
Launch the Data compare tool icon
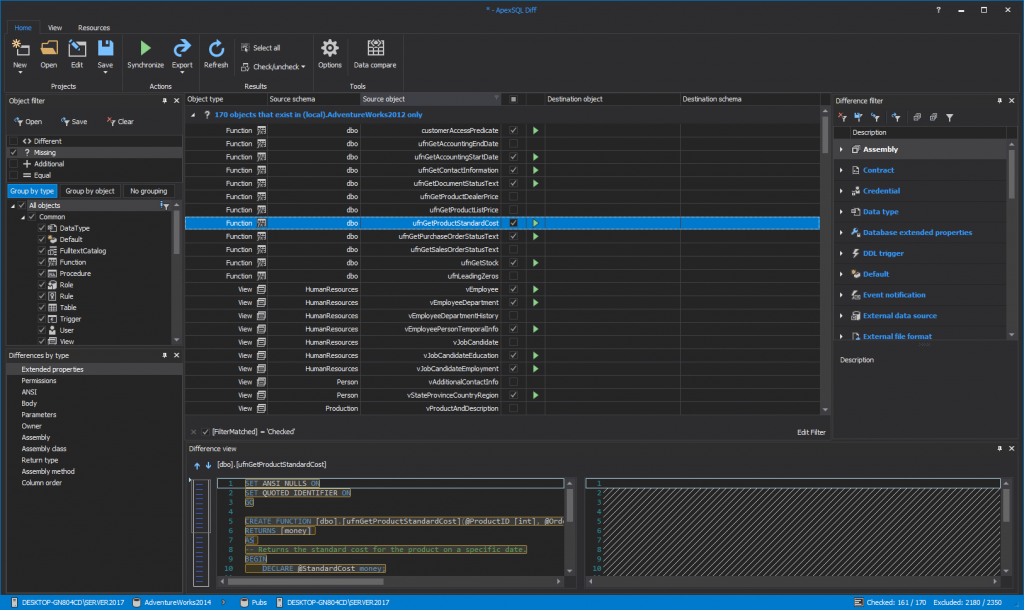pyautogui.click(x=375, y=52)
